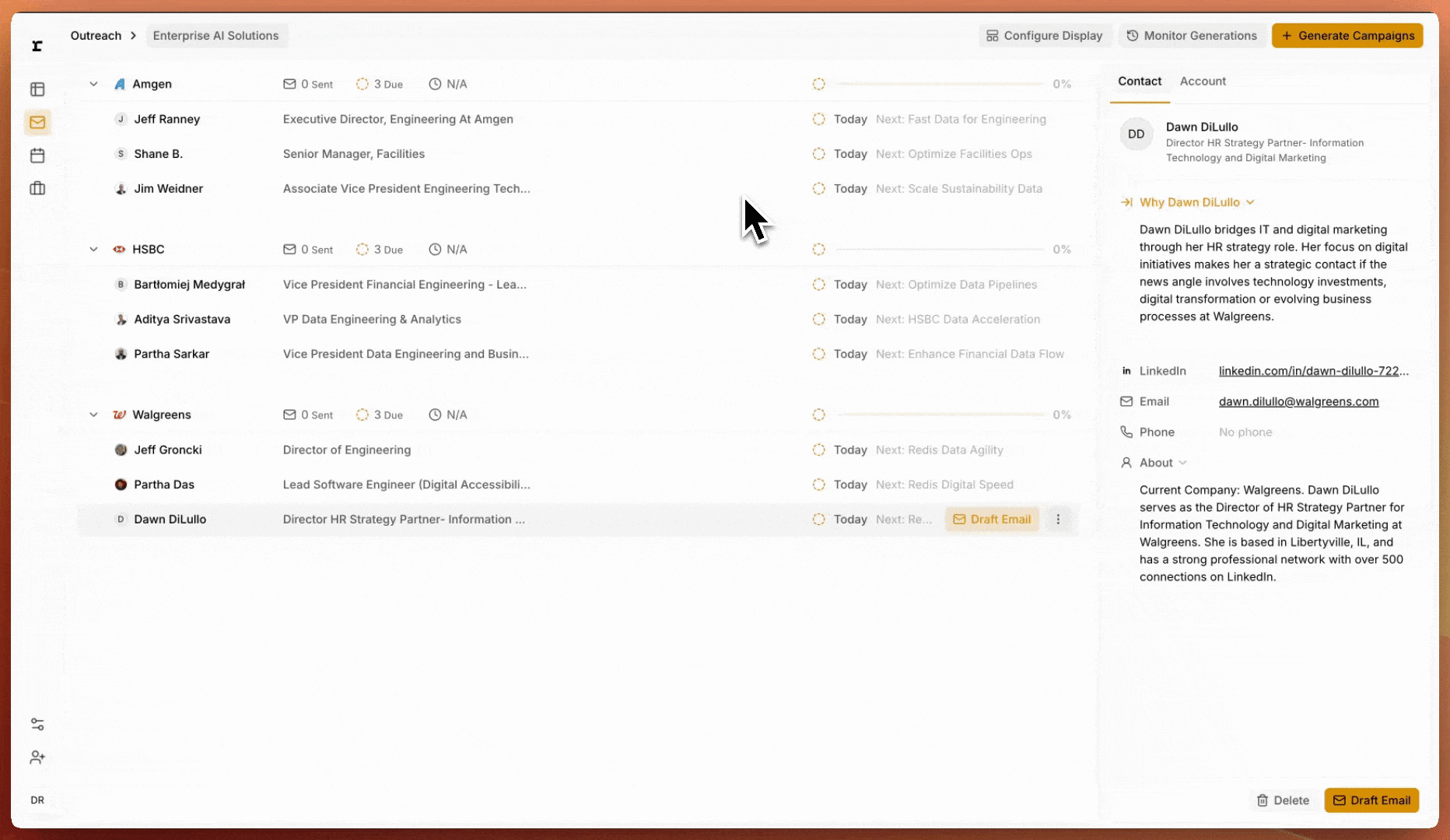Switch to the Account tab

pos(1202,81)
